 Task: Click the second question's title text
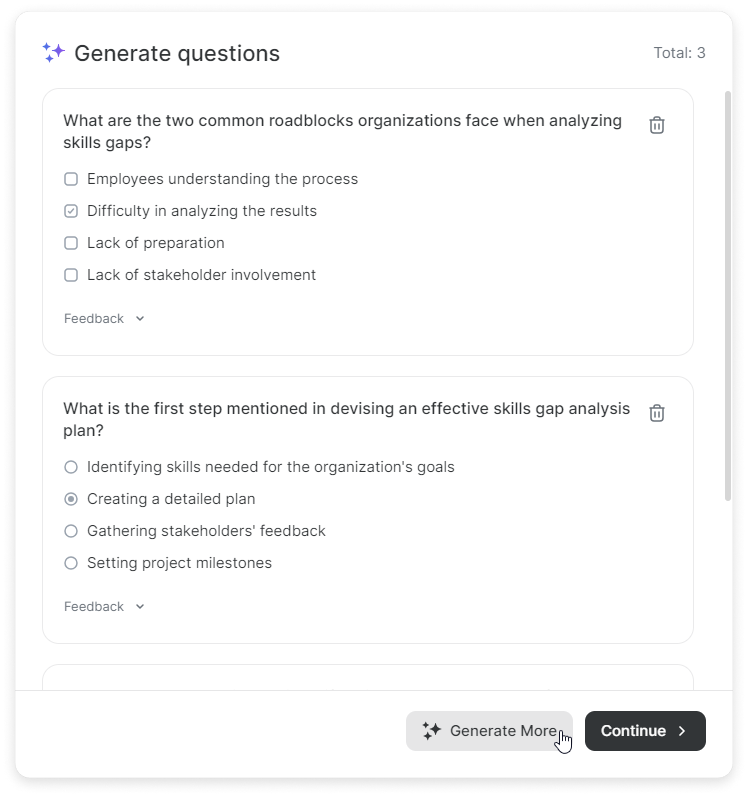(346, 420)
